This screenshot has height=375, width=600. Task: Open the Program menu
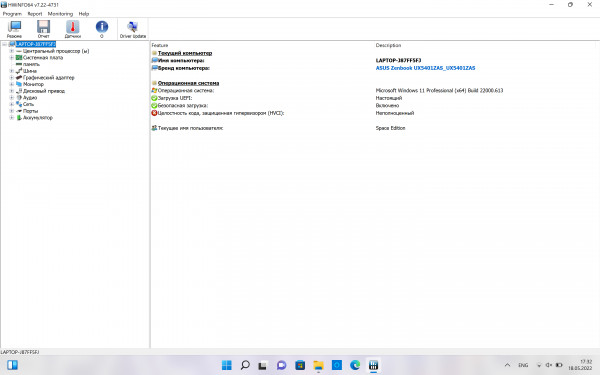[x=12, y=14]
